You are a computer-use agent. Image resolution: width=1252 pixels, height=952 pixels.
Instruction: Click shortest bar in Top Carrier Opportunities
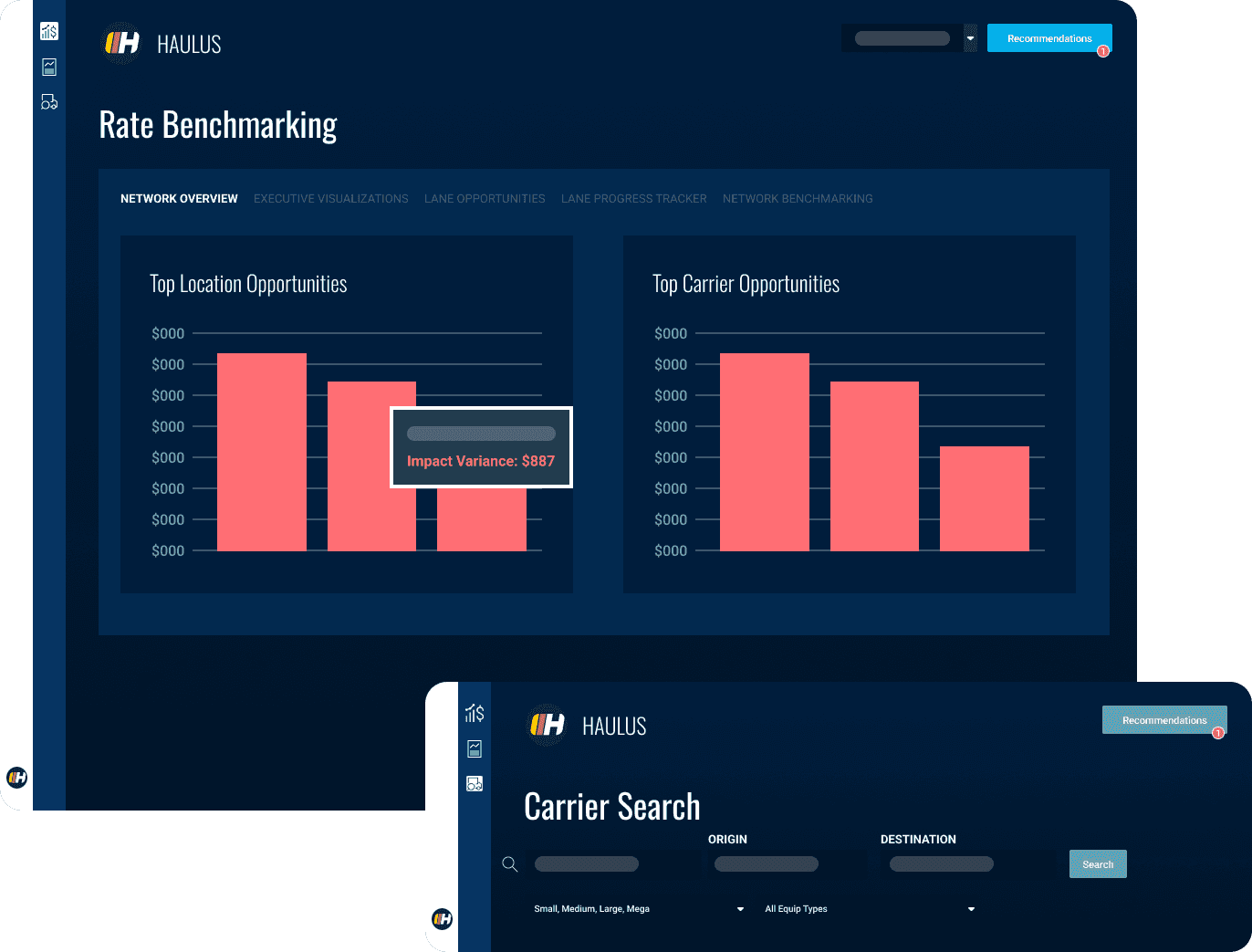[985, 498]
